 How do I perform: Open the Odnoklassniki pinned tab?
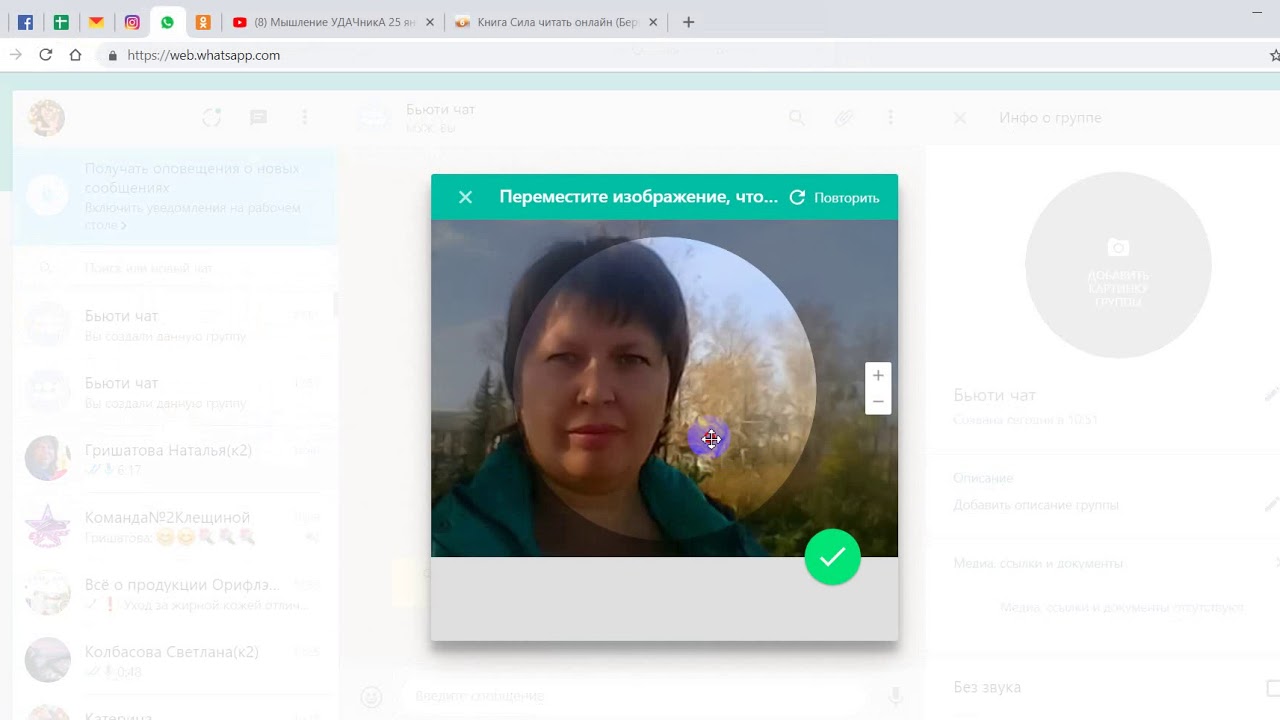tap(203, 22)
